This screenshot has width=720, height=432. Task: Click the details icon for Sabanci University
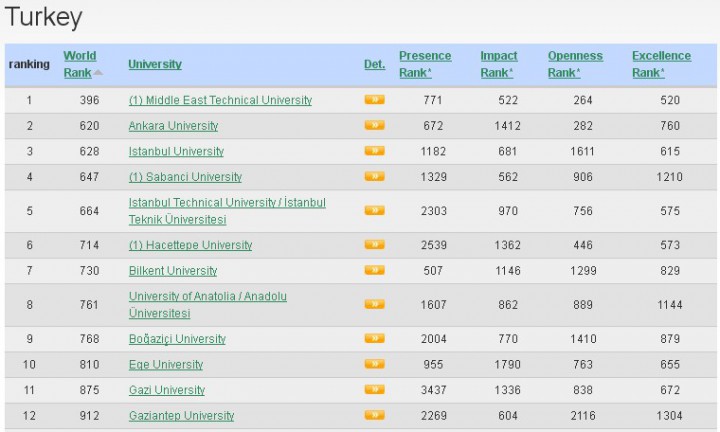tap(374, 177)
